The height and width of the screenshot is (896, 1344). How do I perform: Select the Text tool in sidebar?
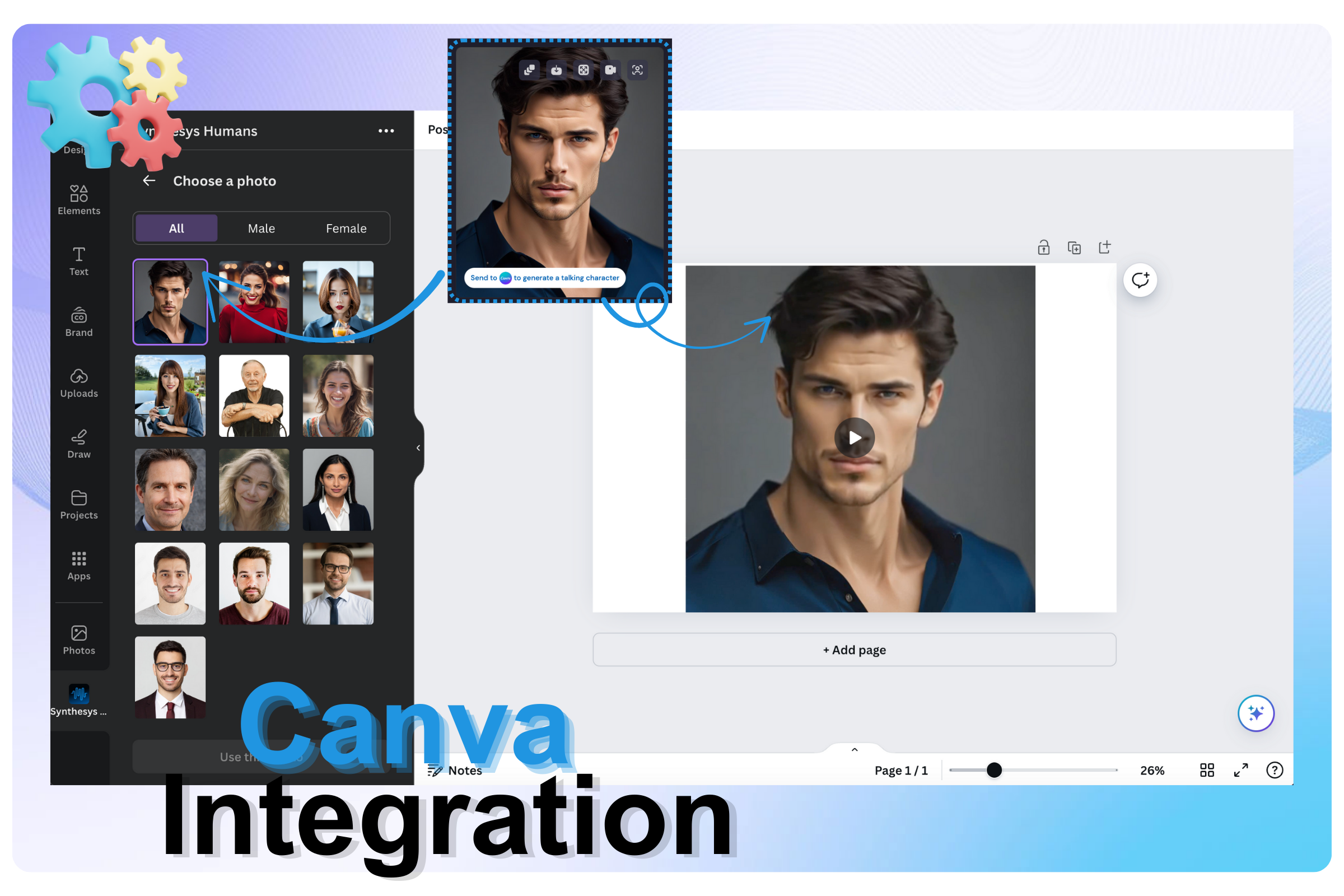79,260
